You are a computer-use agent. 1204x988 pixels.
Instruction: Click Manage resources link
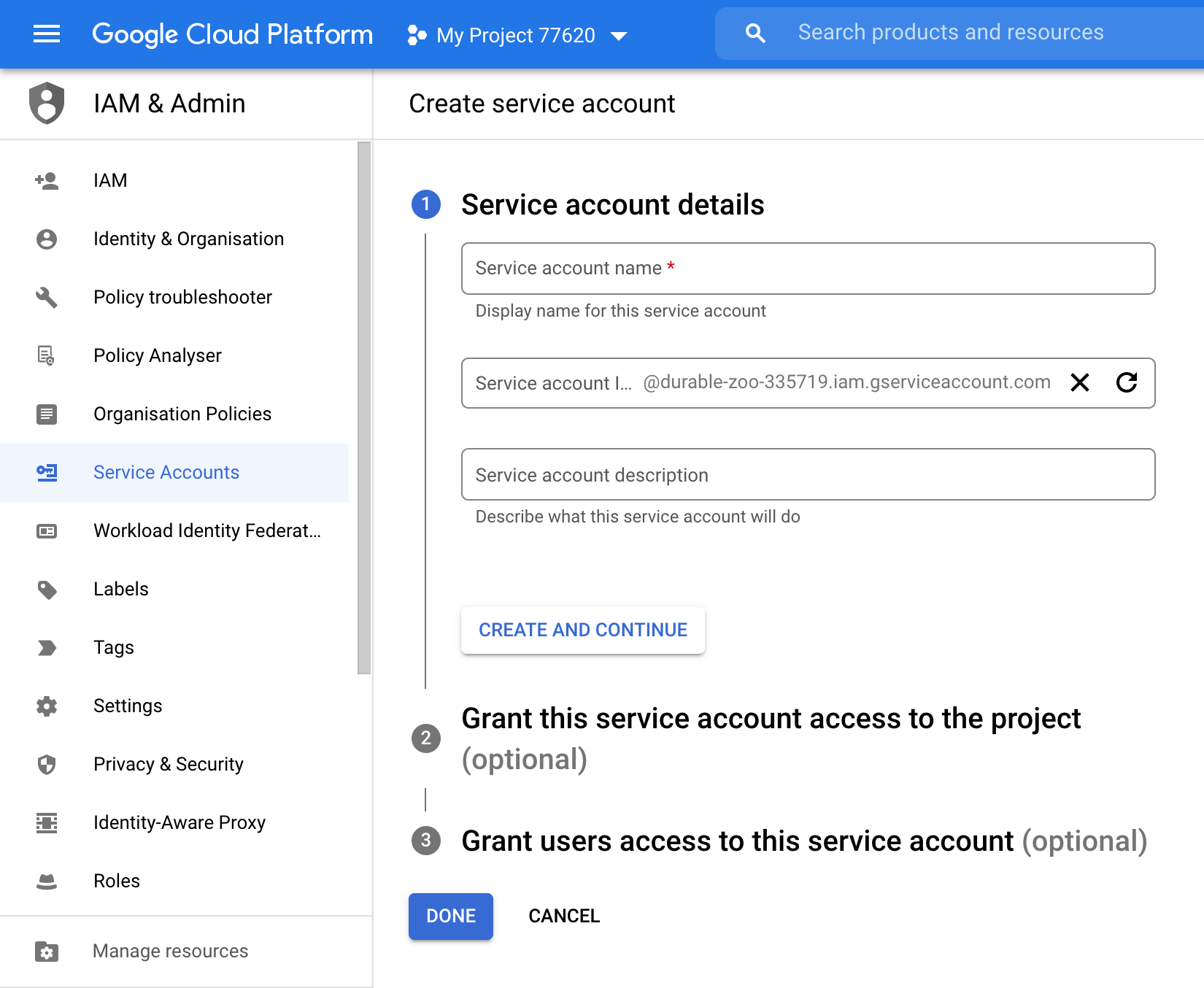170,951
